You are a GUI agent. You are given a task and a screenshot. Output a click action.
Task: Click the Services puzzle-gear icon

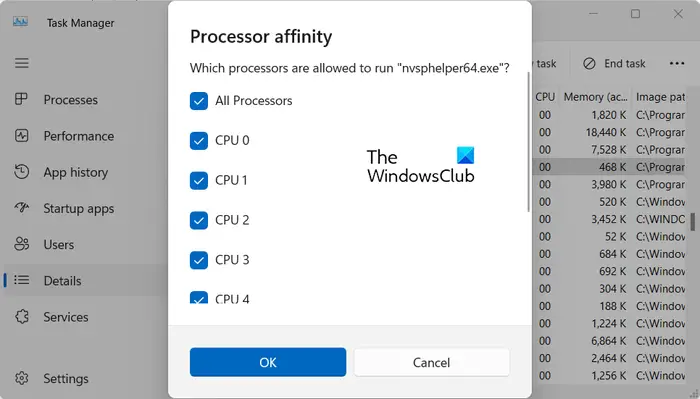[x=21, y=316]
